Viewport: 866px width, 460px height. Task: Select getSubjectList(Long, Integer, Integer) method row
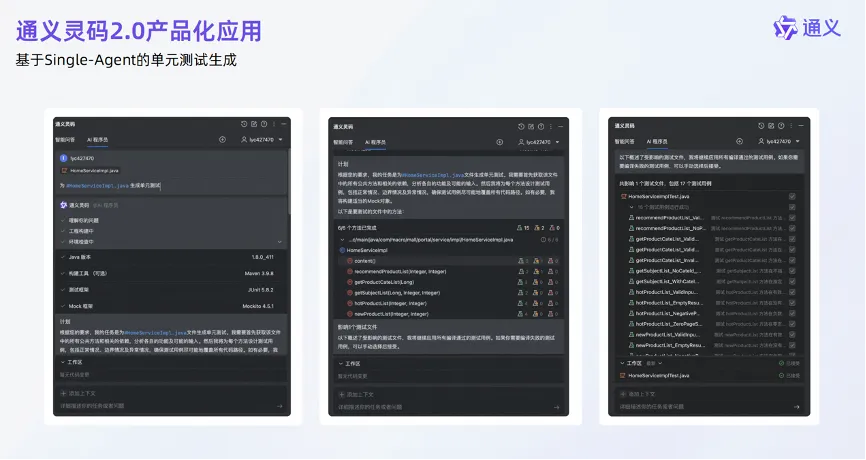448,293
